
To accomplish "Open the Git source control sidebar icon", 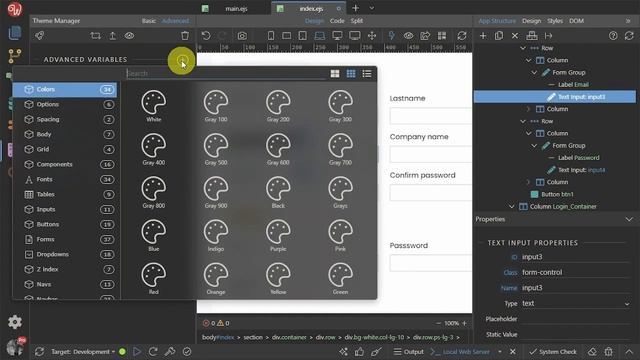I will point(15,56).
